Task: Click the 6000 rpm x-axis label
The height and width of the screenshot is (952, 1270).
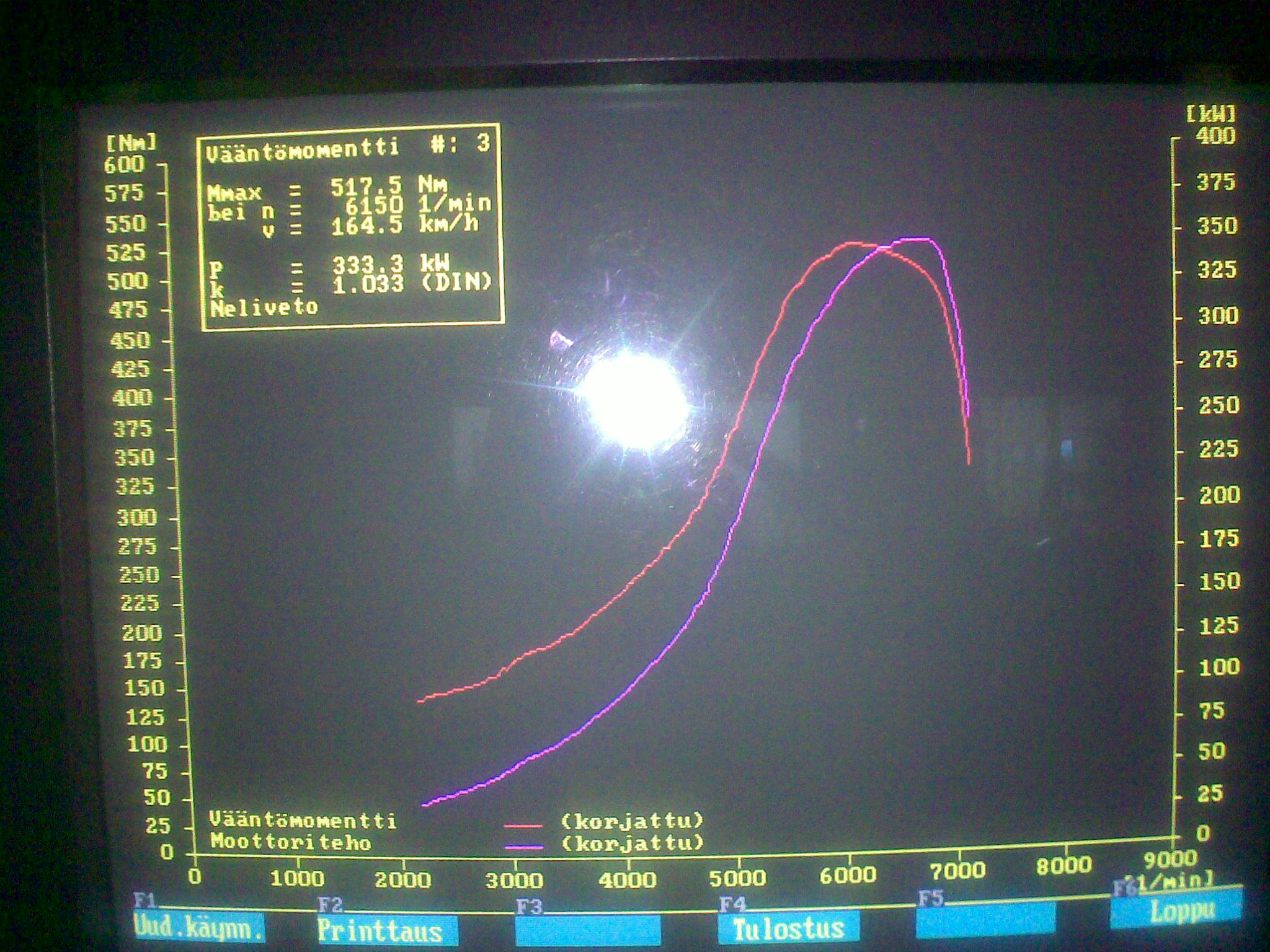Action: pos(848,875)
